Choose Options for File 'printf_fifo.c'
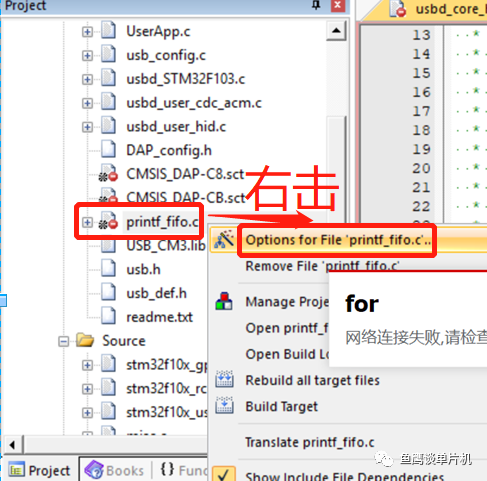 pos(338,240)
